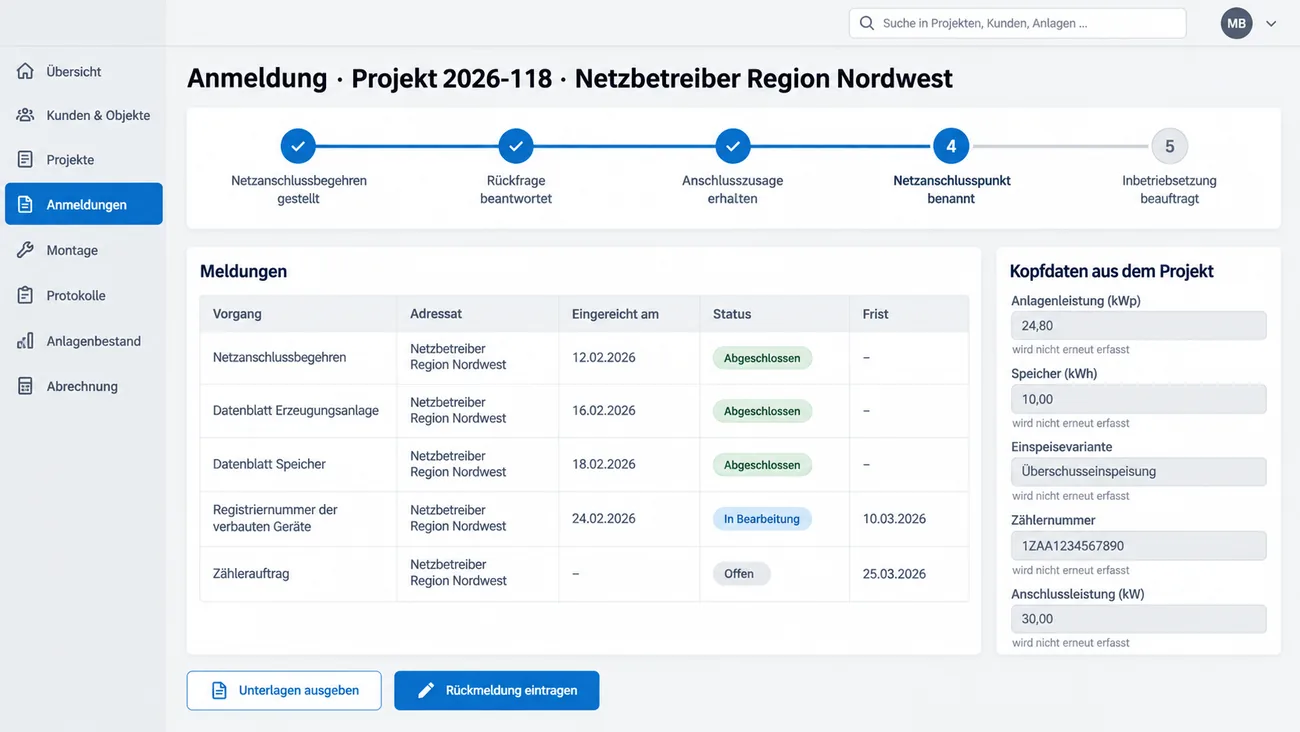Click the Anmeldungen file icon in sidebar
The image size is (1300, 732).
click(25, 204)
